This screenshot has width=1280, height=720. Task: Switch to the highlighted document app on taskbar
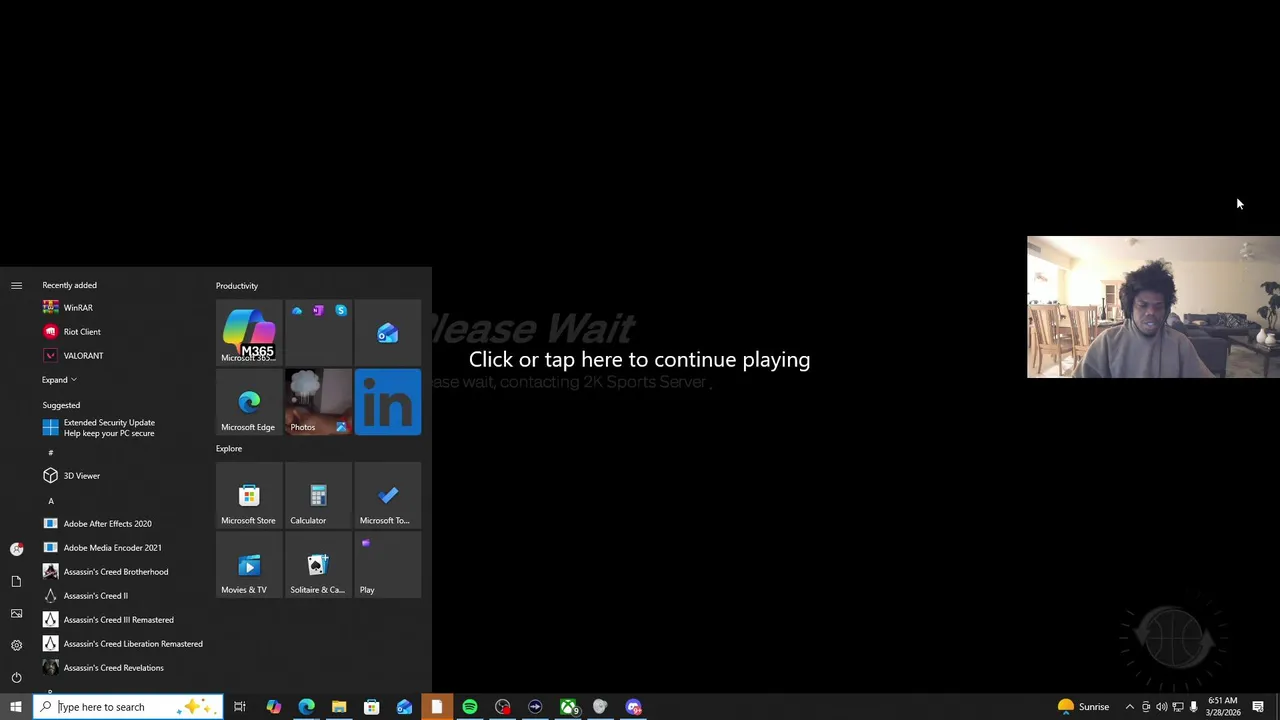[437, 707]
